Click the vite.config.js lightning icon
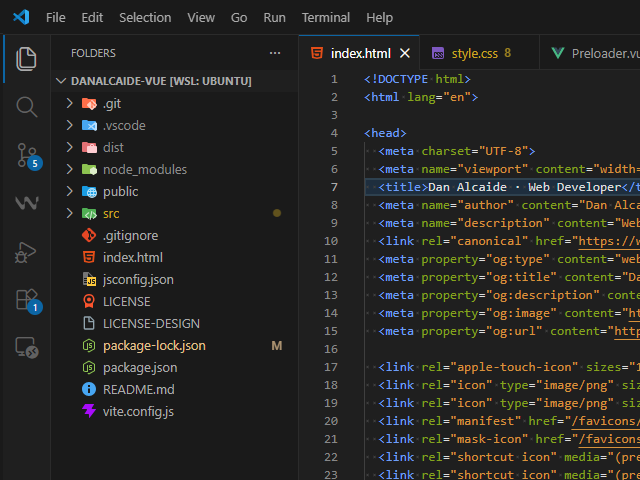 (89, 411)
